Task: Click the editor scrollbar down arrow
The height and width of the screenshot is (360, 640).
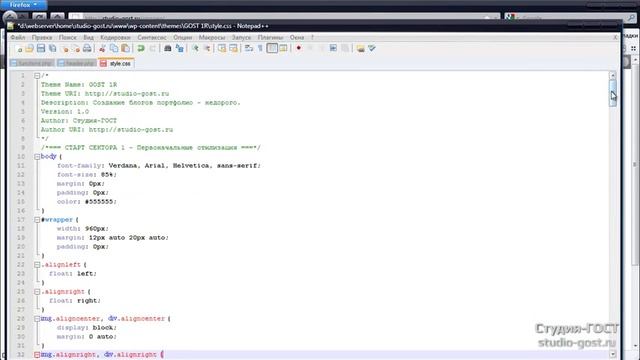Action: coord(613,354)
